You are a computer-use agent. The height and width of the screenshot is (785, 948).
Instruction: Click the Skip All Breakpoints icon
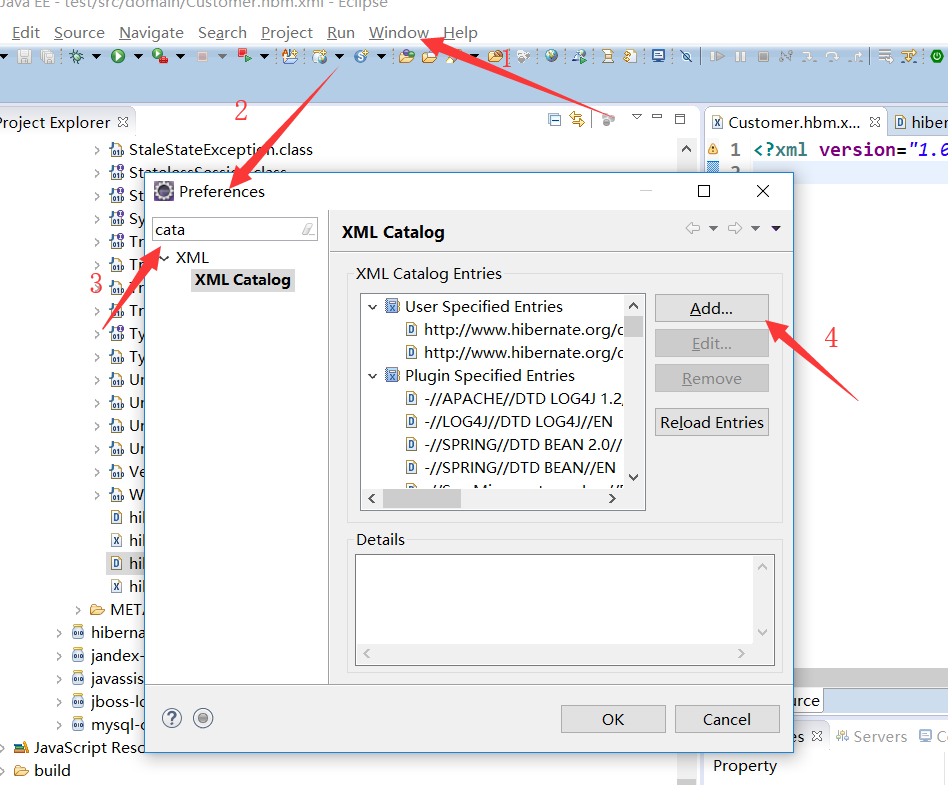[x=686, y=56]
